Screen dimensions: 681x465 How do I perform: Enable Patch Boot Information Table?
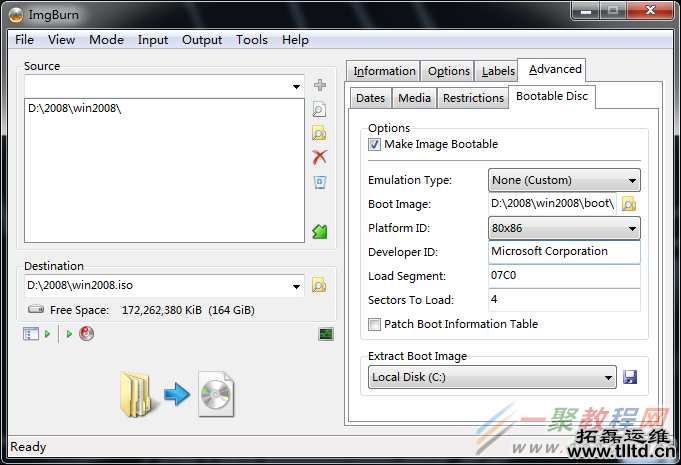(374, 324)
